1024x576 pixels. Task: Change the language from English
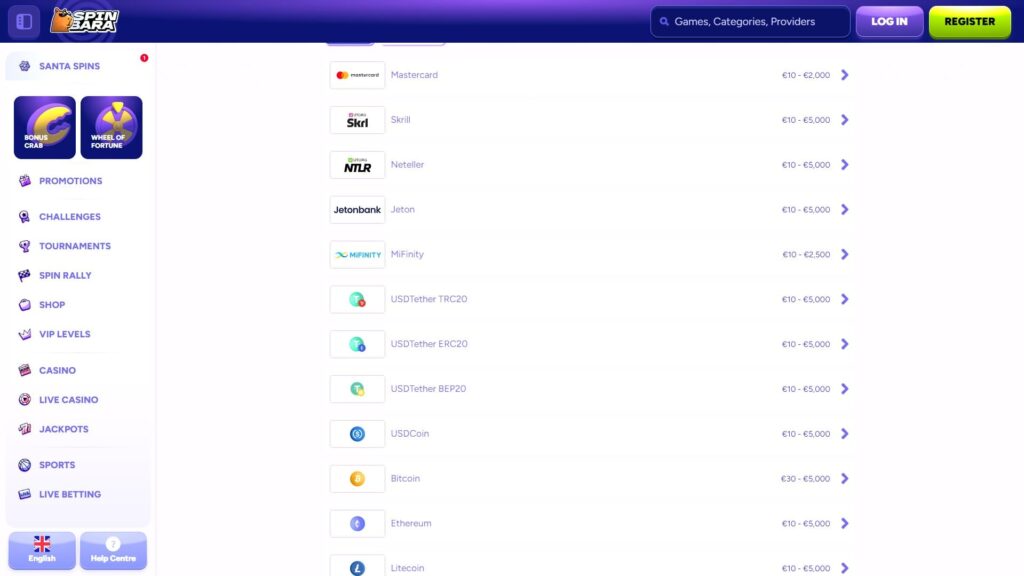pos(41,550)
